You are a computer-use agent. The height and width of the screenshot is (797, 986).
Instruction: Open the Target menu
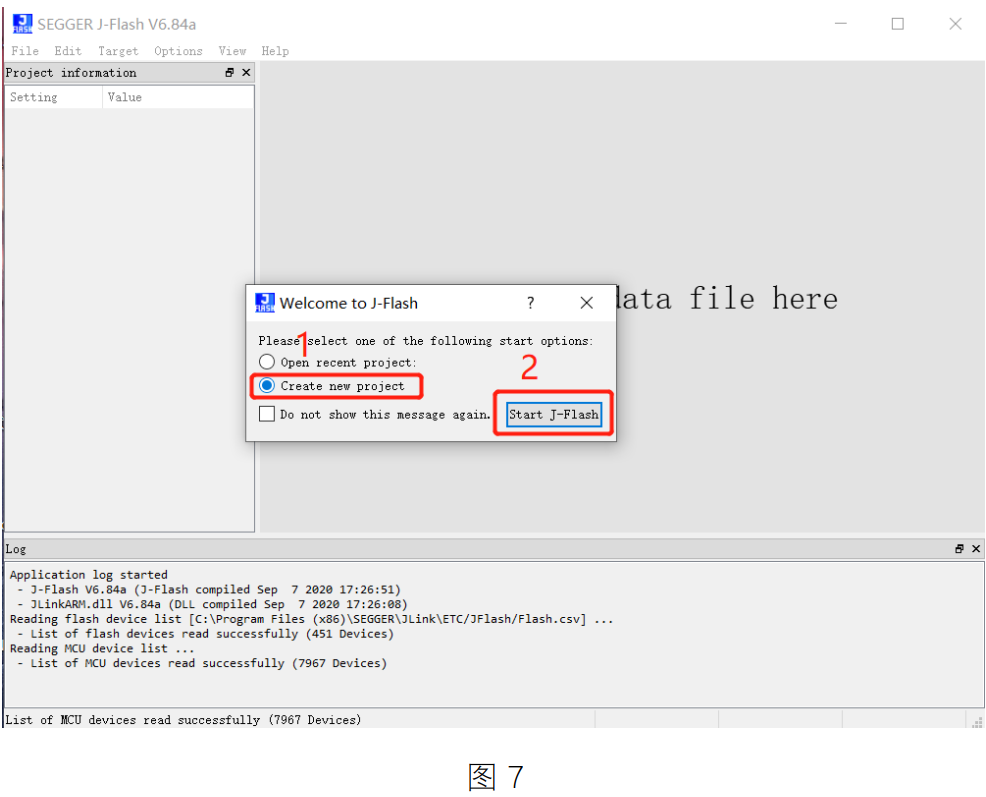(x=118, y=51)
